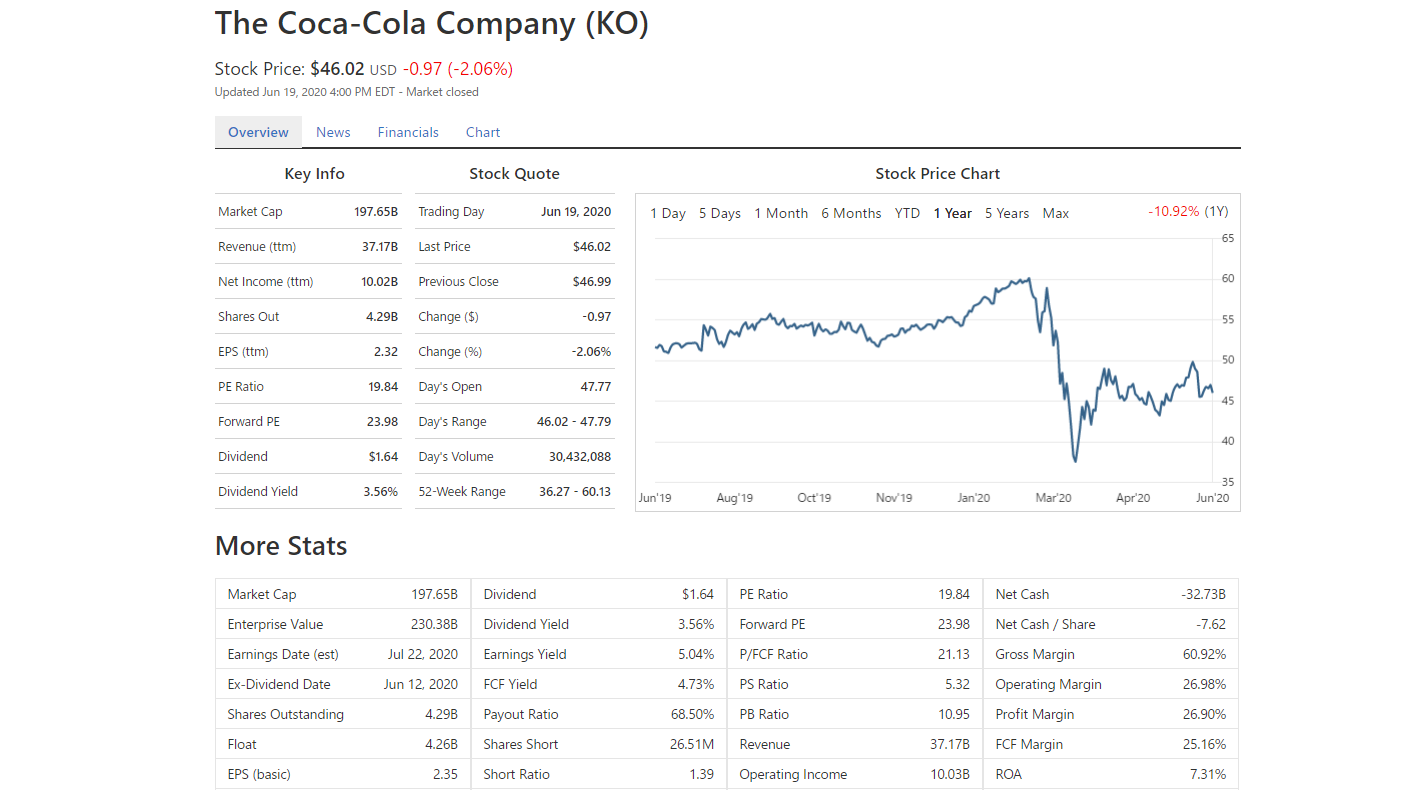
Task: Click Shares Outstanding label in More Stats
Action: tap(285, 715)
